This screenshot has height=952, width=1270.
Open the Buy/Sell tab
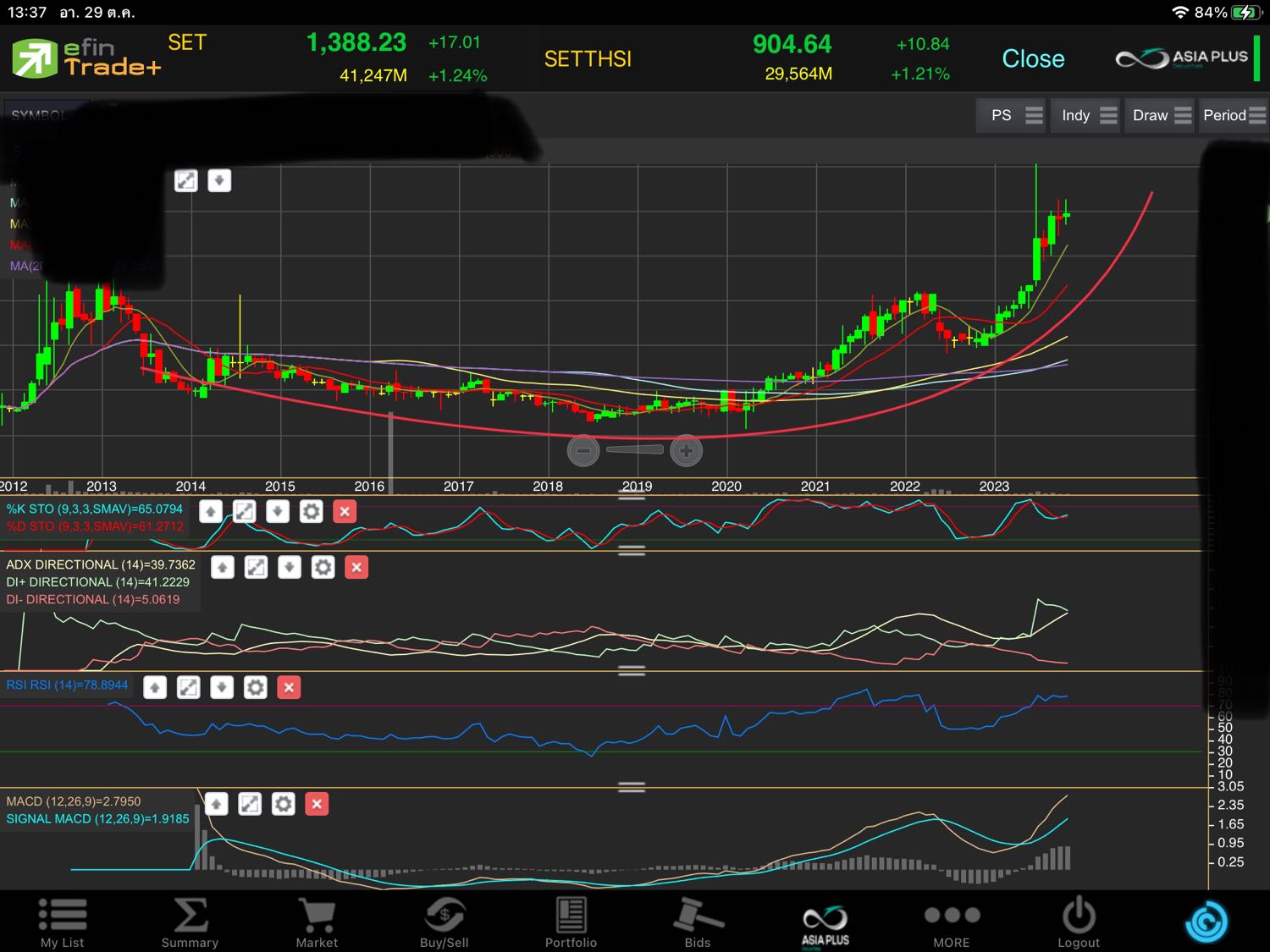click(444, 923)
